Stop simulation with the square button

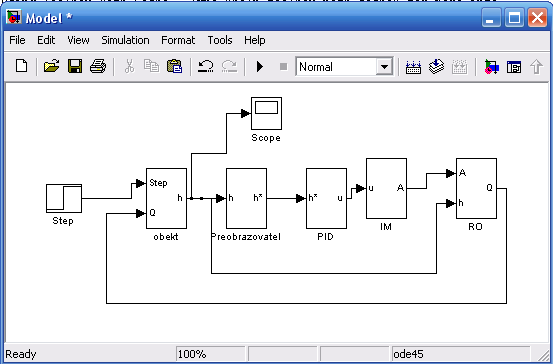pyautogui.click(x=283, y=66)
